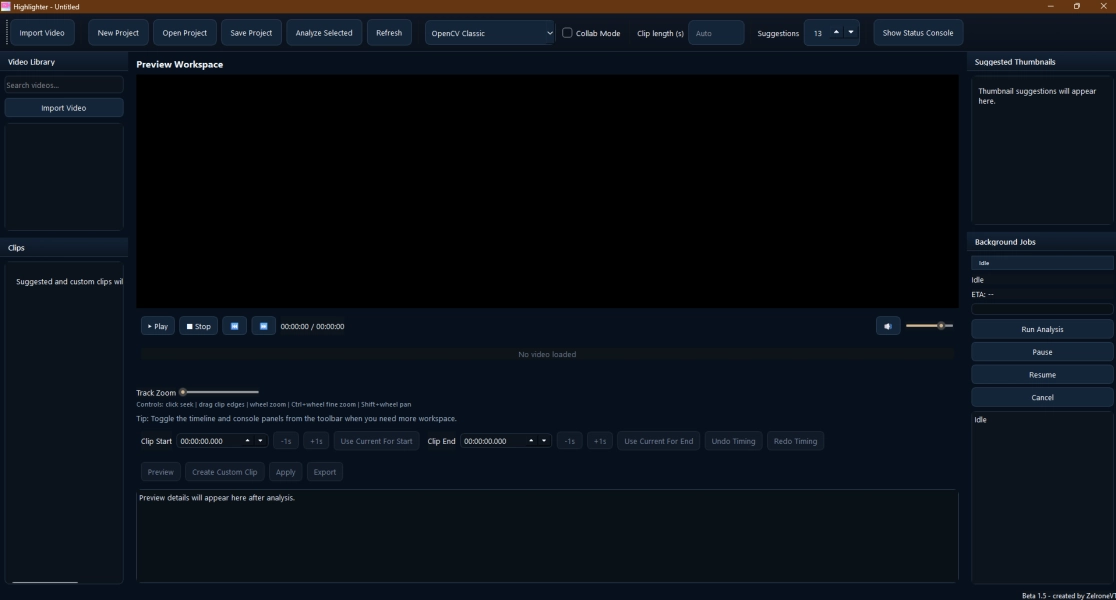
Task: Enable the Collab Mode checkbox
Action: (567, 33)
